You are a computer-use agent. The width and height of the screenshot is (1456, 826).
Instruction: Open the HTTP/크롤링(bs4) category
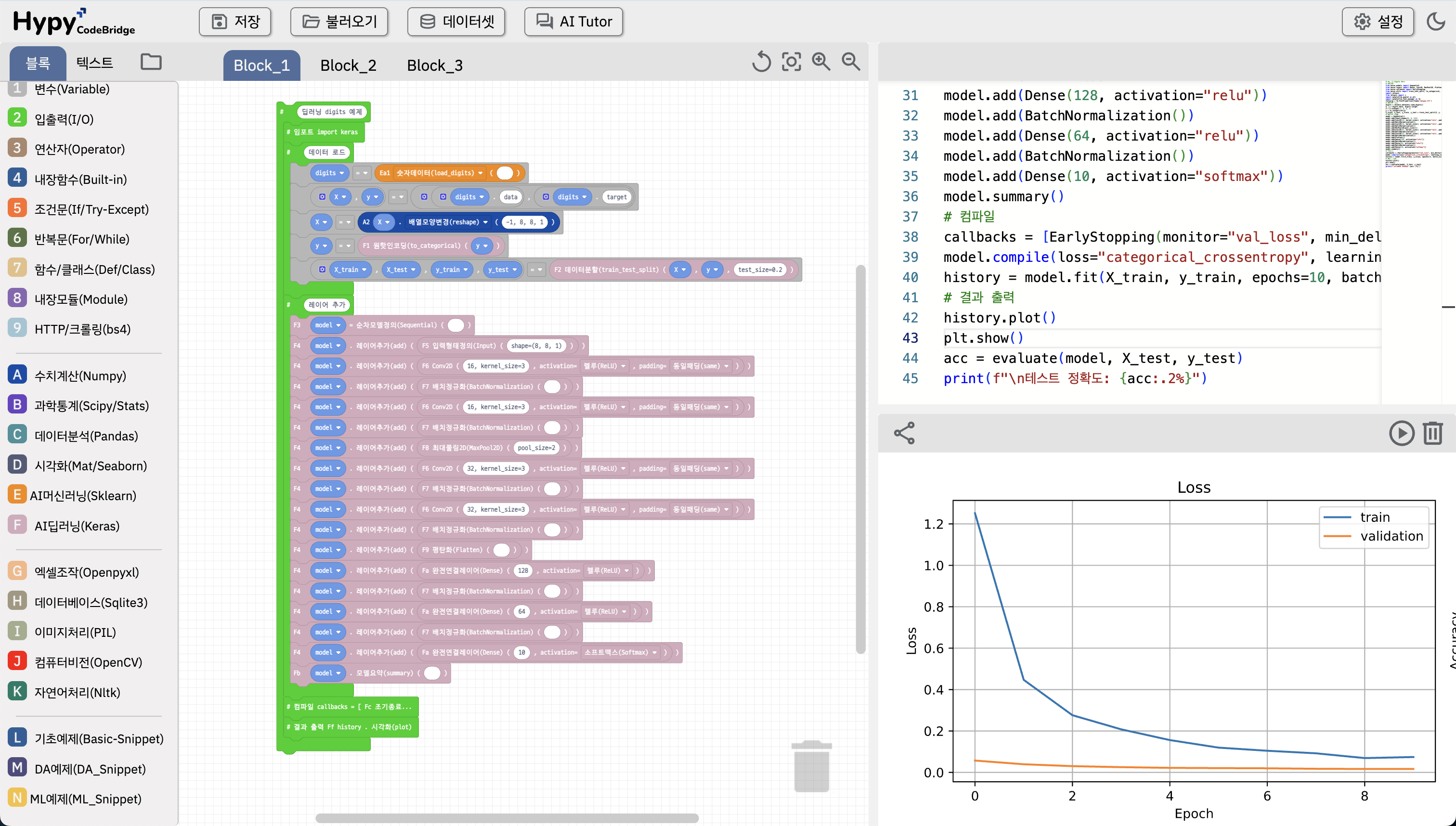[70, 329]
